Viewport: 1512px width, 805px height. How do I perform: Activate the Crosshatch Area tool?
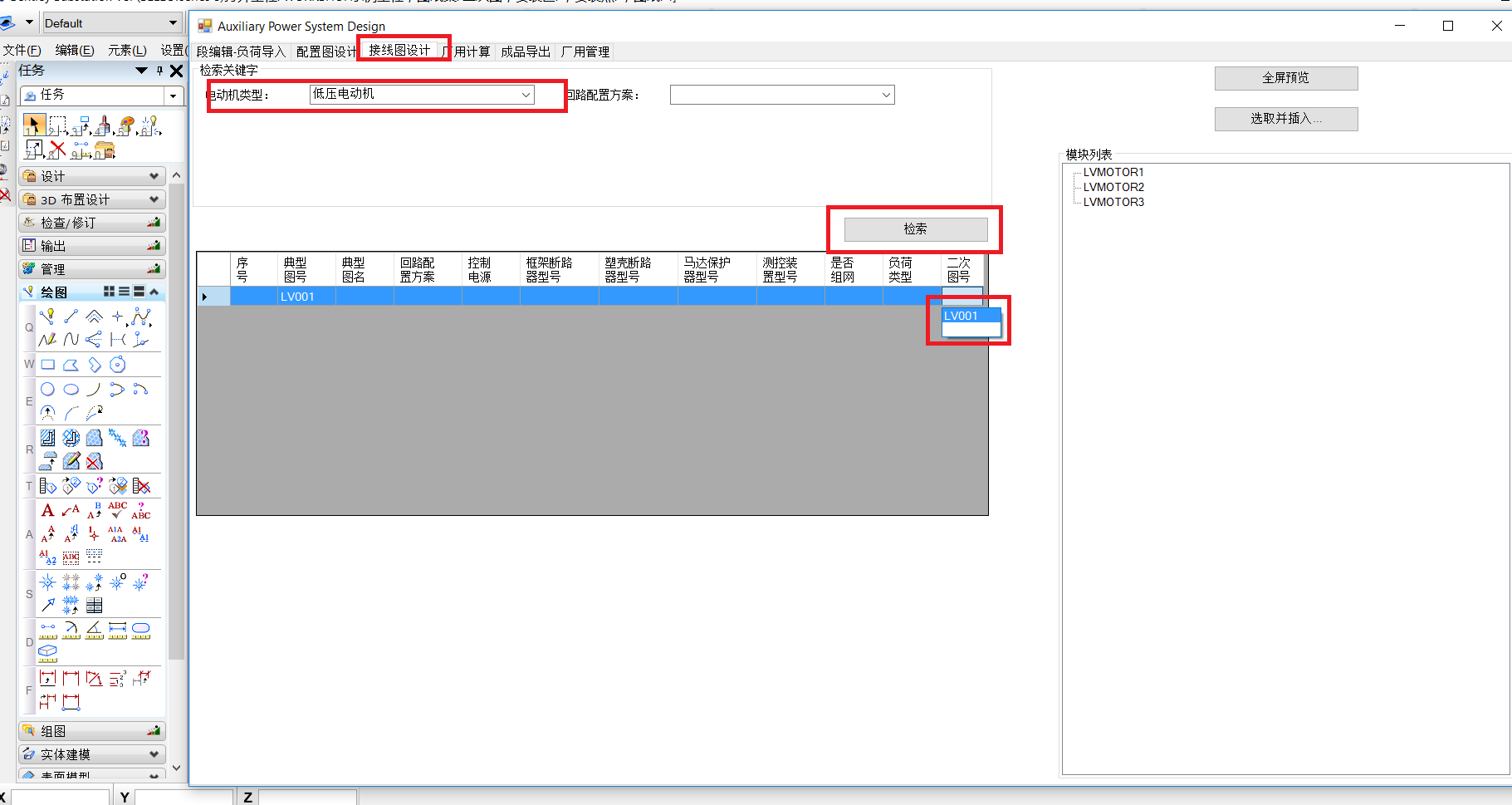pyautogui.click(x=71, y=438)
